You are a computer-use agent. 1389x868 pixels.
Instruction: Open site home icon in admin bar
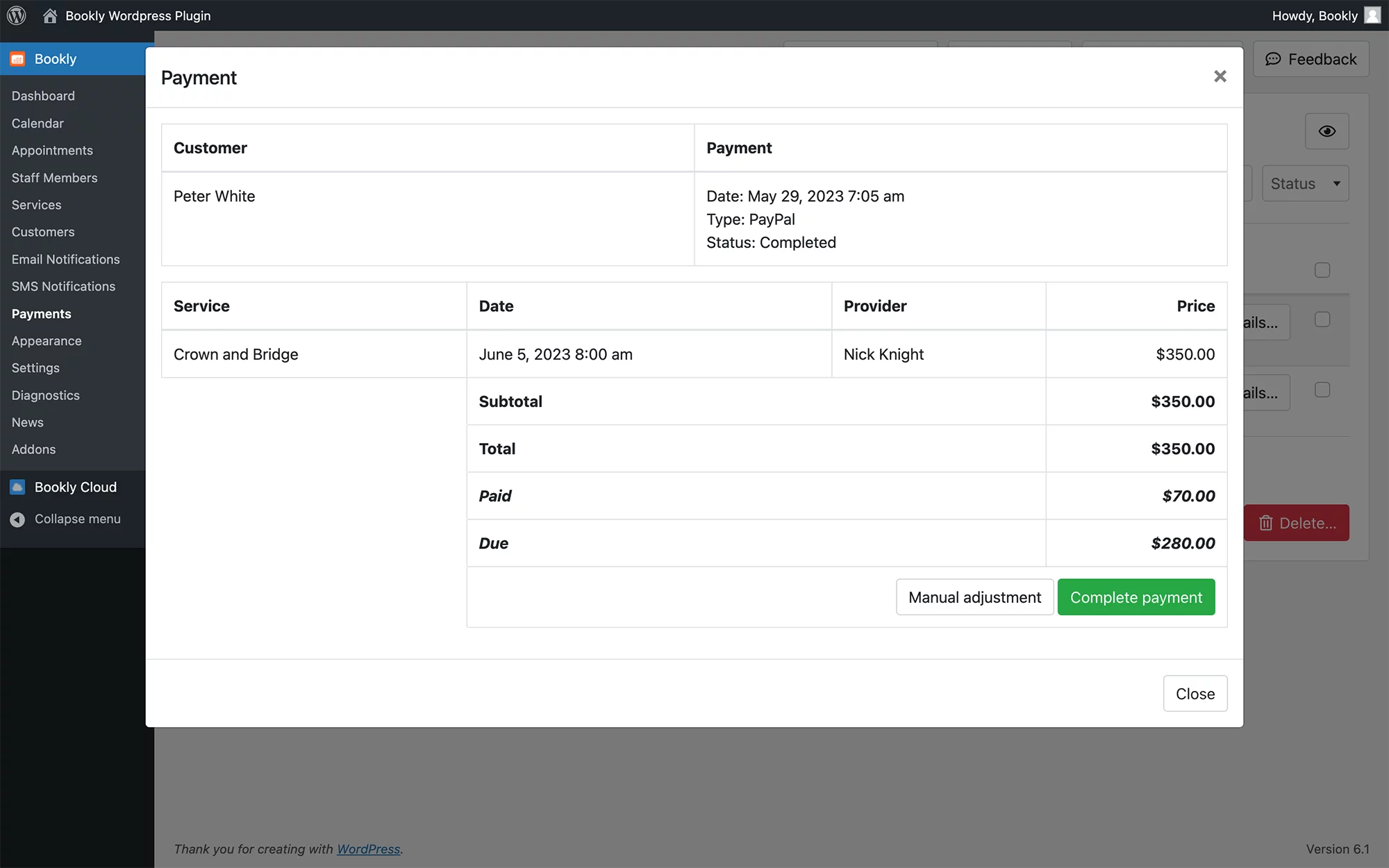click(x=50, y=15)
